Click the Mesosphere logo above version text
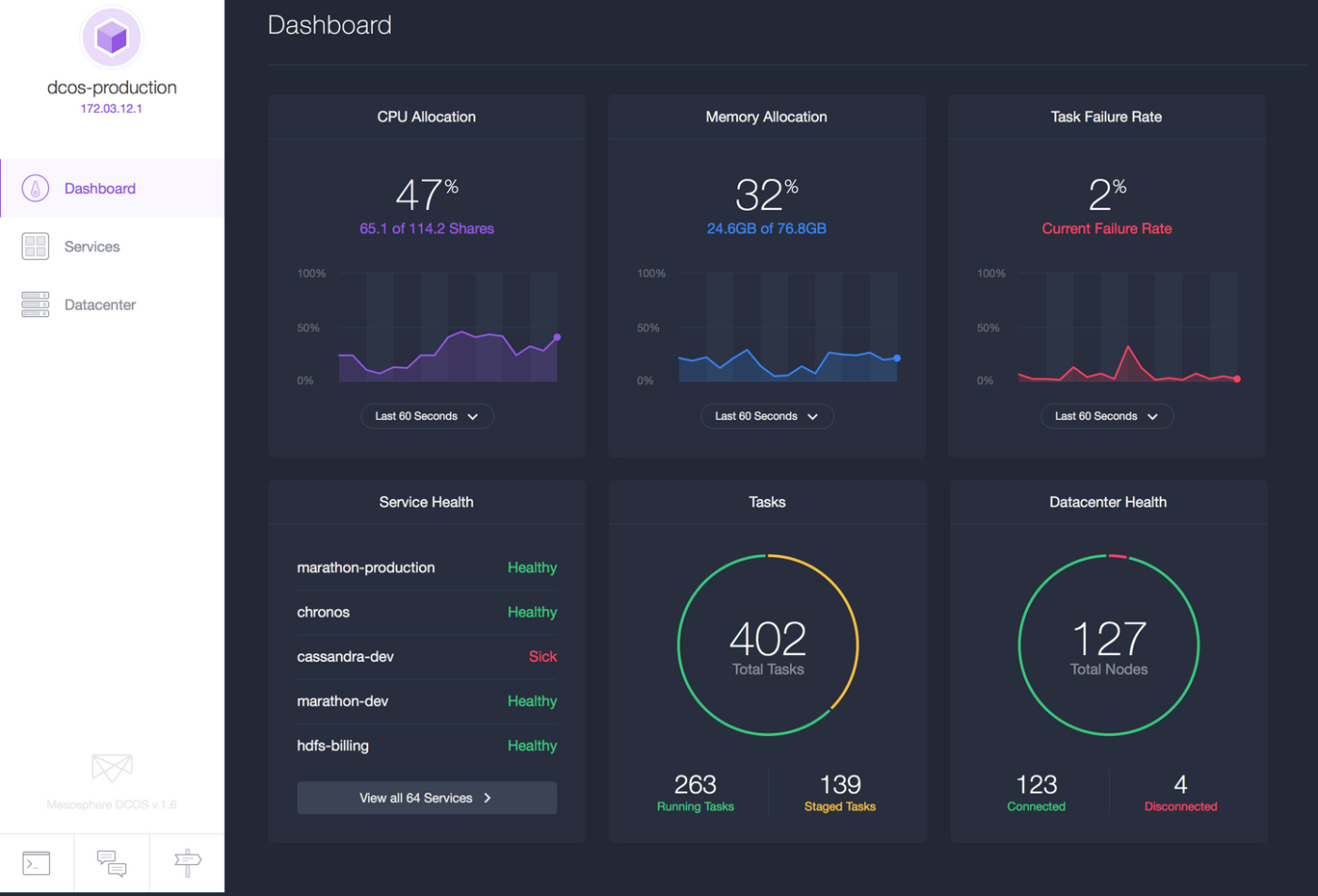This screenshot has height=896, width=1318. [111, 768]
